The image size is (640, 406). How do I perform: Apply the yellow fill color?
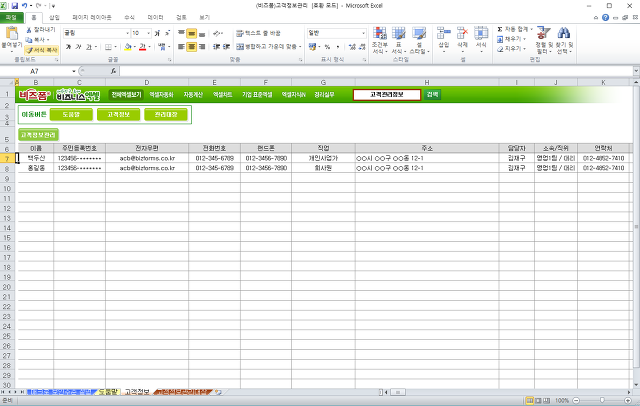pos(128,47)
